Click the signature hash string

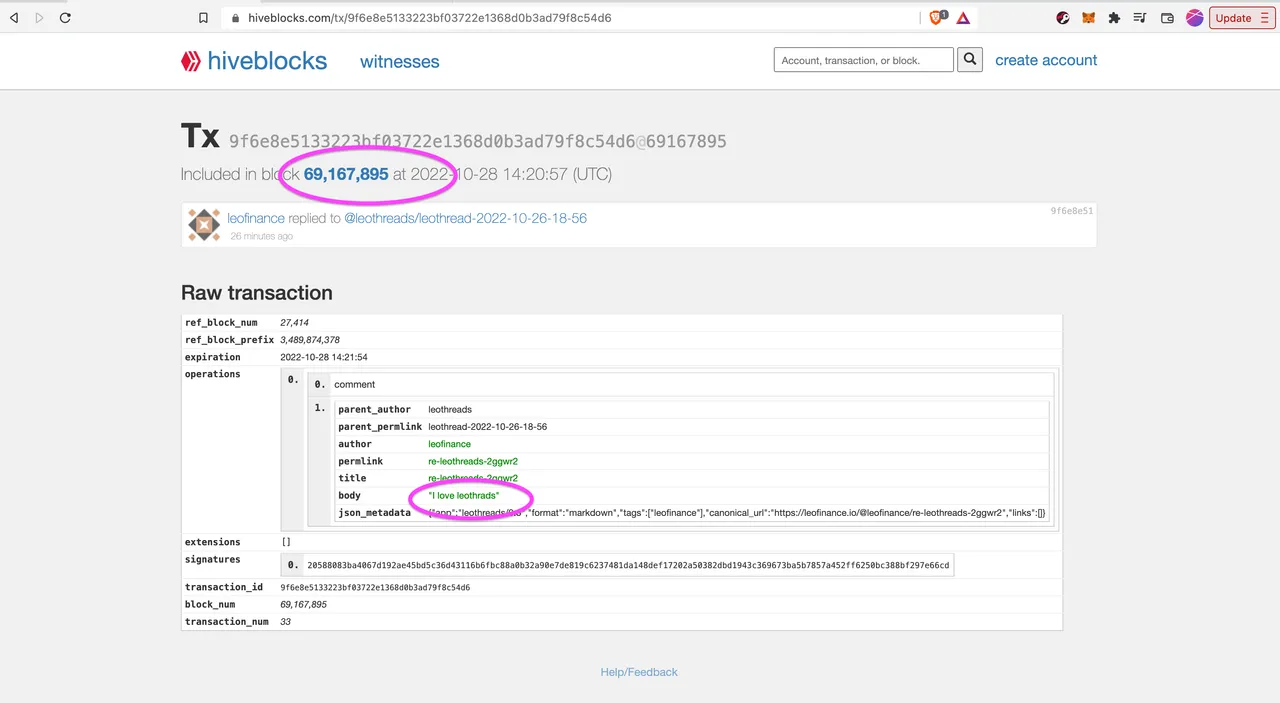pos(628,565)
